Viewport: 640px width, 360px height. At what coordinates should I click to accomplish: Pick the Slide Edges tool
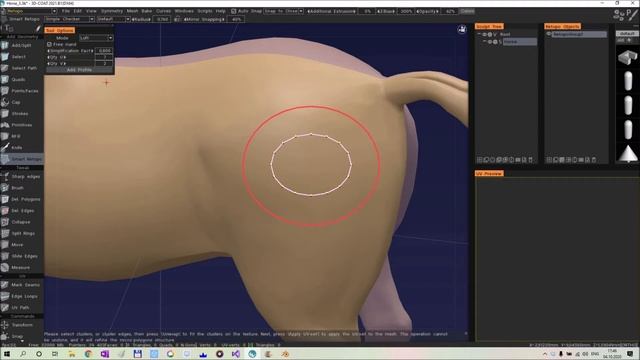point(22,256)
